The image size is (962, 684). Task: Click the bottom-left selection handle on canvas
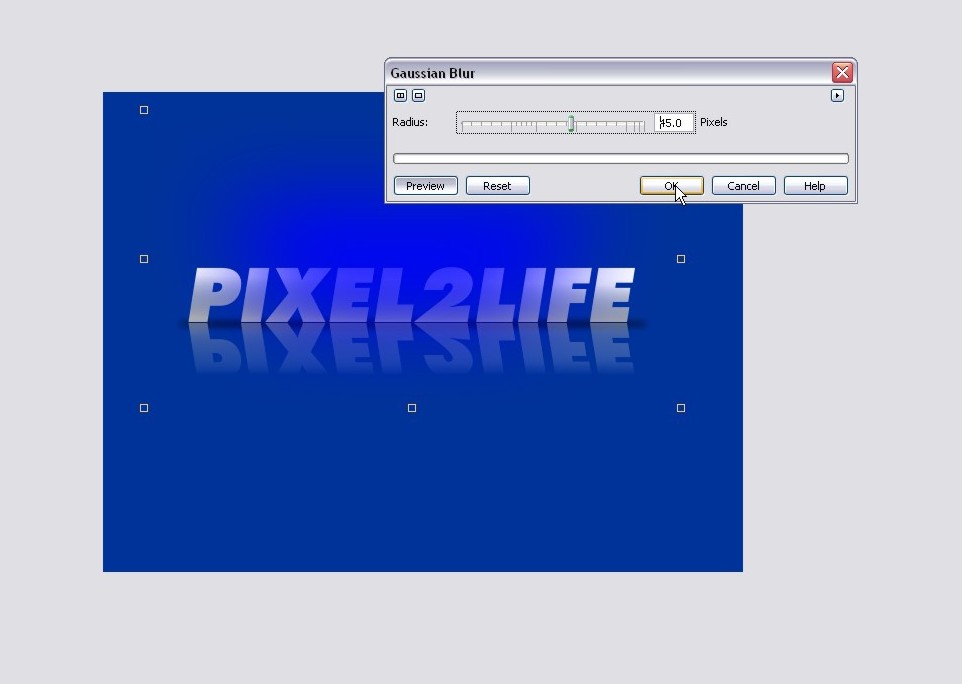tap(144, 408)
